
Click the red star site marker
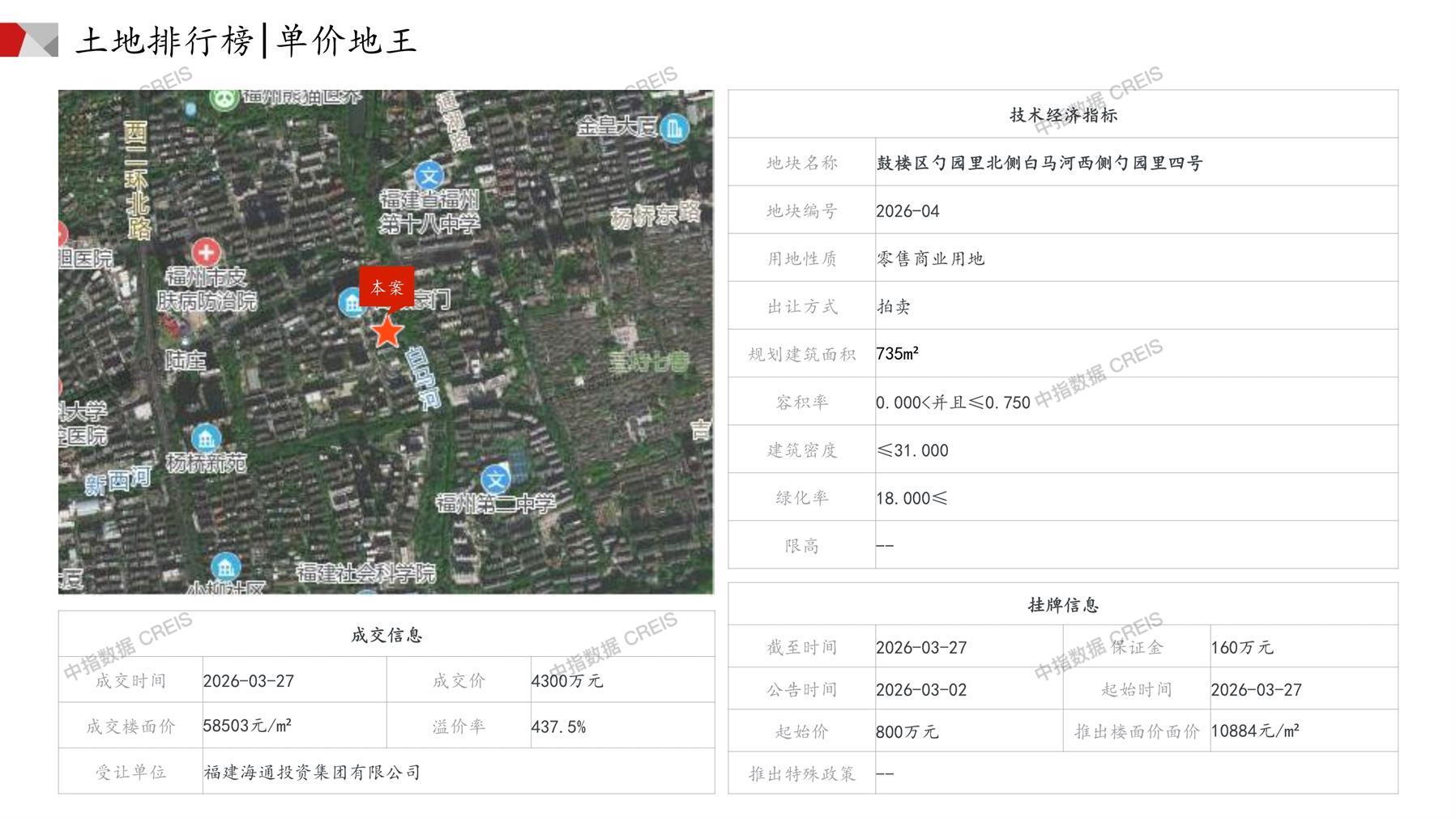tap(387, 331)
